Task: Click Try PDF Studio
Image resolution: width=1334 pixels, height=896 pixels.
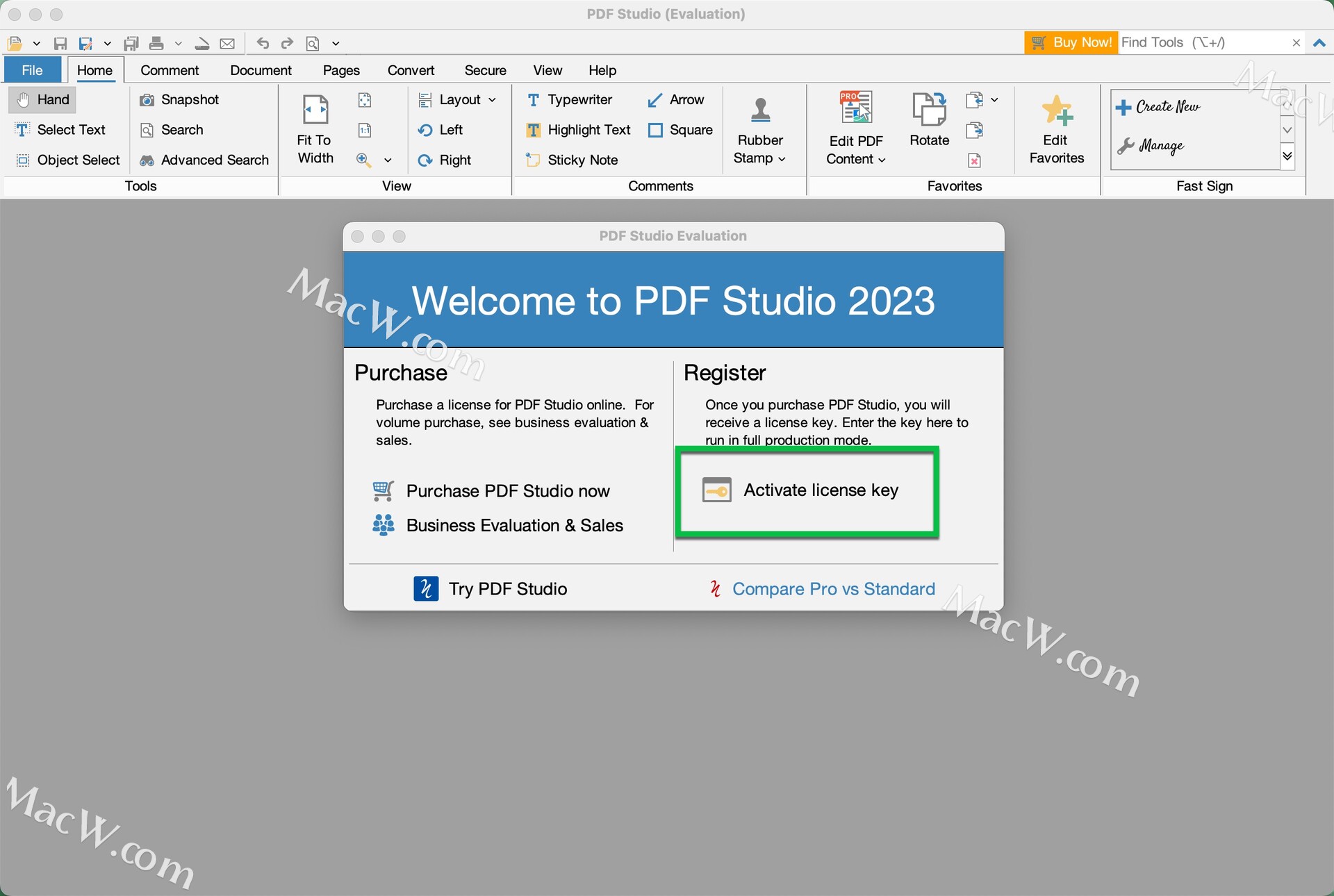Action: coord(491,589)
